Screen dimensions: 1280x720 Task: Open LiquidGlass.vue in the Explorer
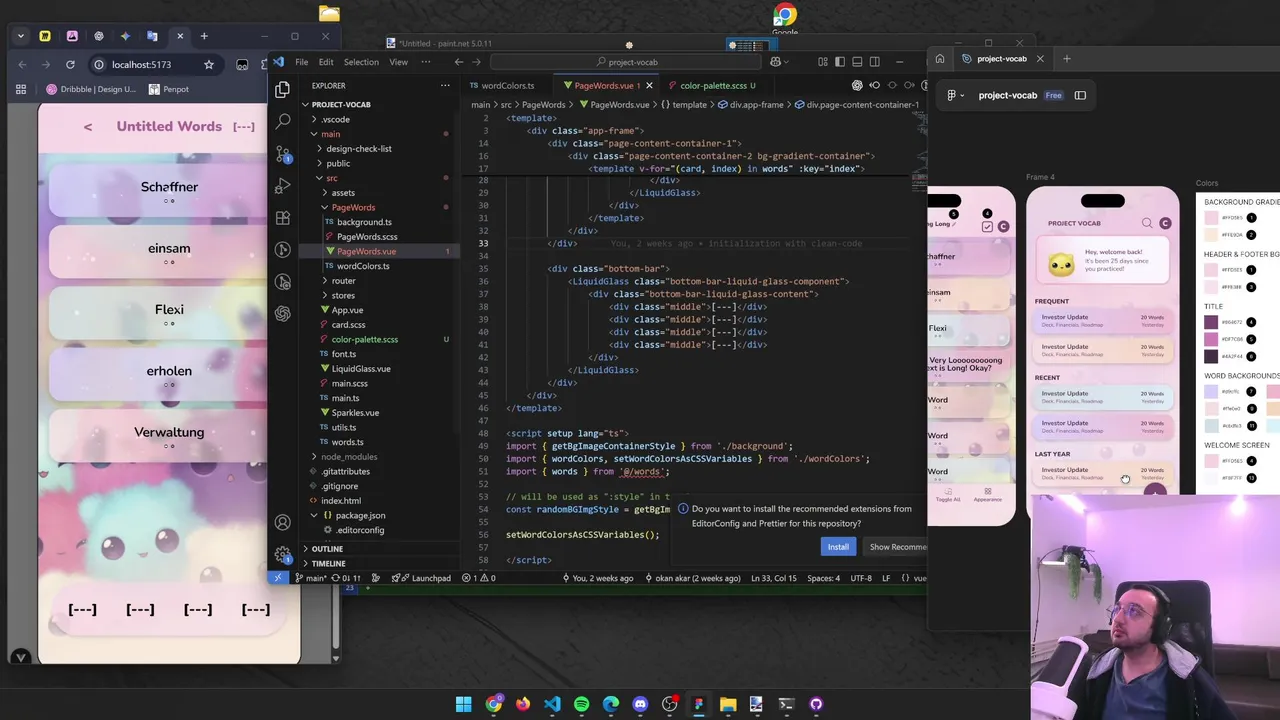pyautogui.click(x=360, y=369)
